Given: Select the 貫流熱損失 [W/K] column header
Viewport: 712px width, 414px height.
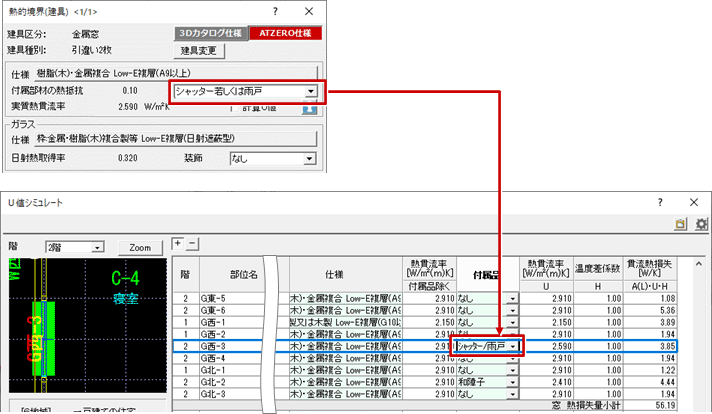Looking at the screenshot, I should 649,269.
